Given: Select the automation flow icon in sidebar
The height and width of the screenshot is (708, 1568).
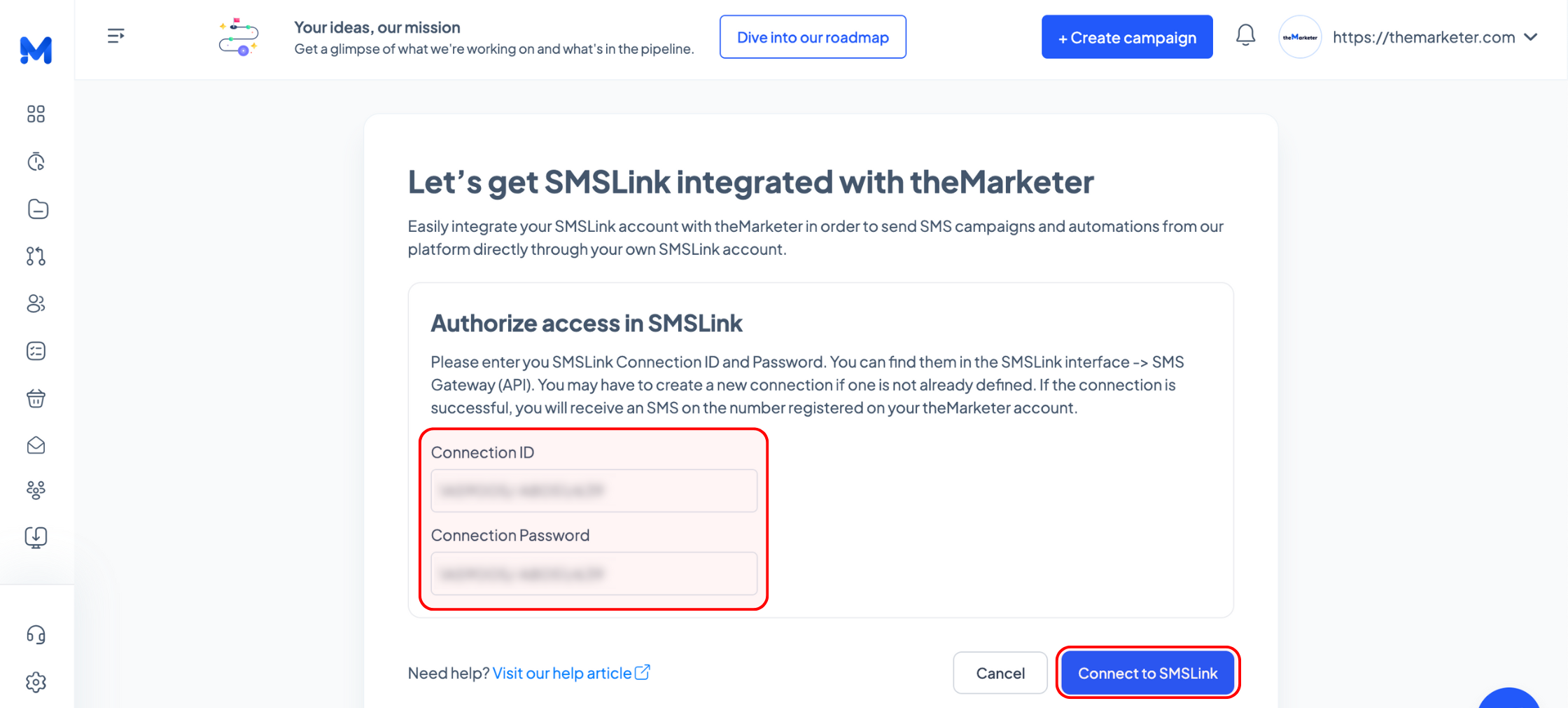Looking at the screenshot, I should (x=36, y=256).
